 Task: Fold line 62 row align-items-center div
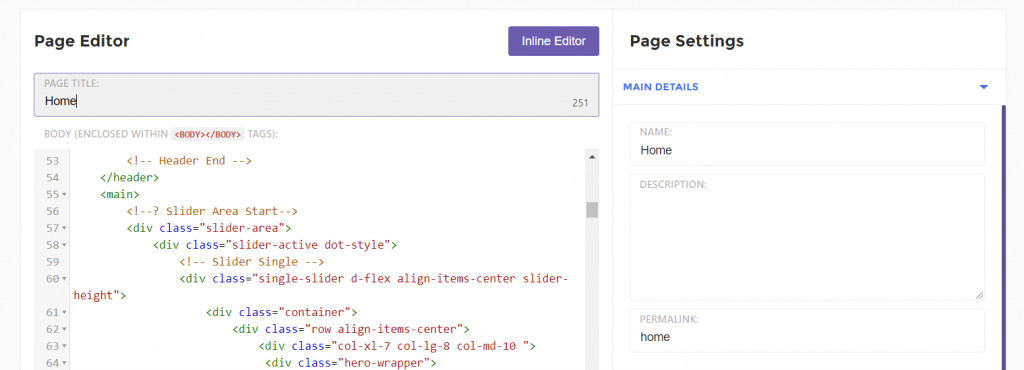pyautogui.click(x=65, y=330)
